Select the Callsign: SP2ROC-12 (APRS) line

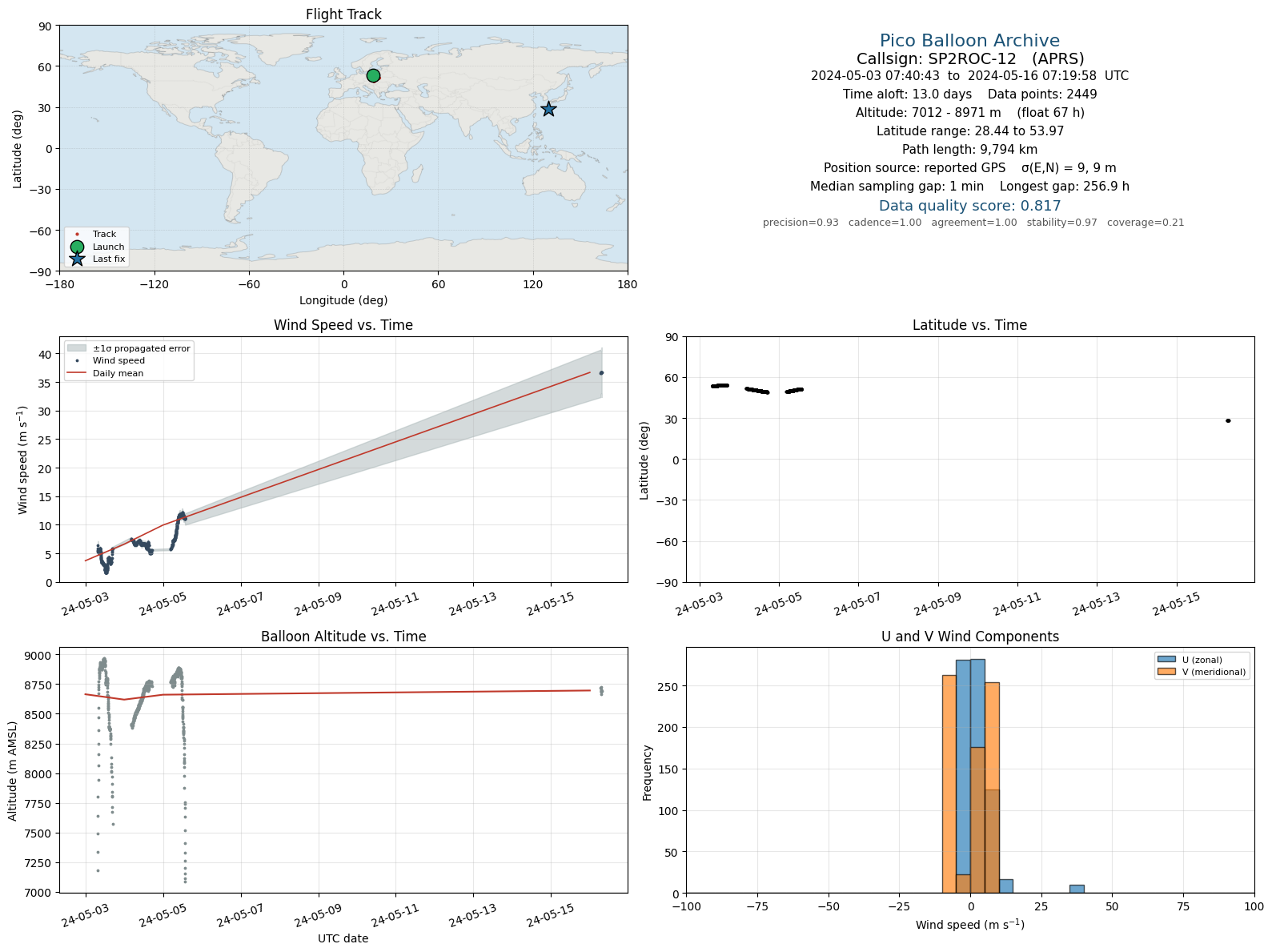click(x=969, y=58)
